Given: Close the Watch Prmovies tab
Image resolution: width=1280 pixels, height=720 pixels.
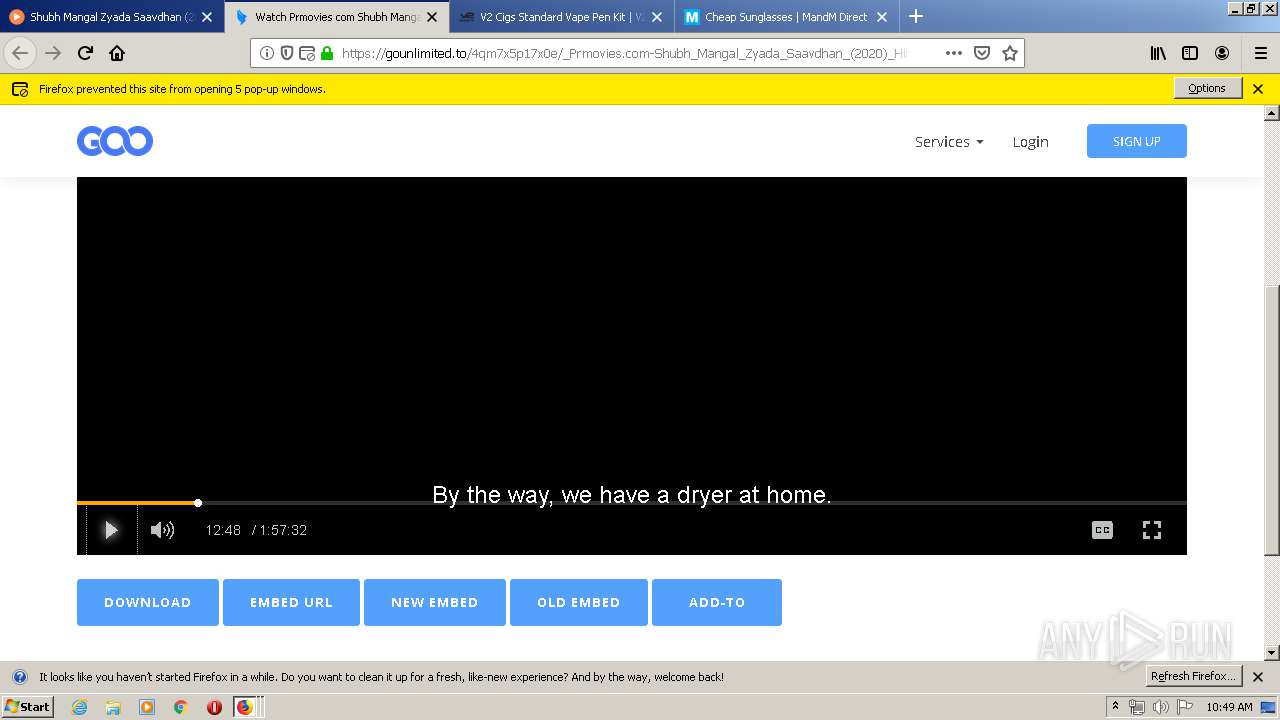Looking at the screenshot, I should [432, 17].
